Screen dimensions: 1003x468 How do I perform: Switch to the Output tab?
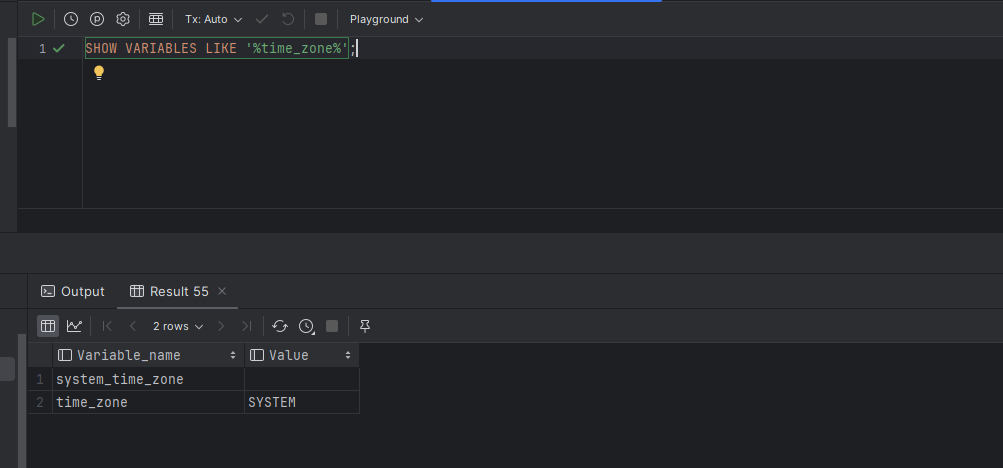[73, 292]
